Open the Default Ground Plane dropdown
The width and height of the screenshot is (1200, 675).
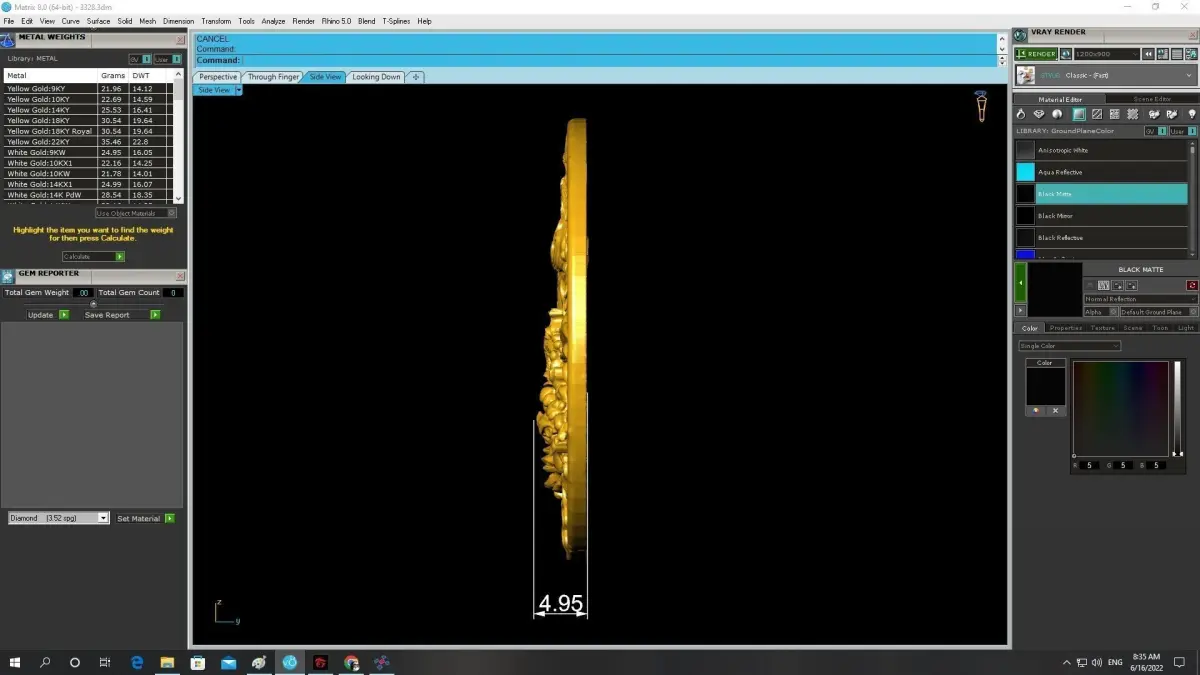(1158, 312)
